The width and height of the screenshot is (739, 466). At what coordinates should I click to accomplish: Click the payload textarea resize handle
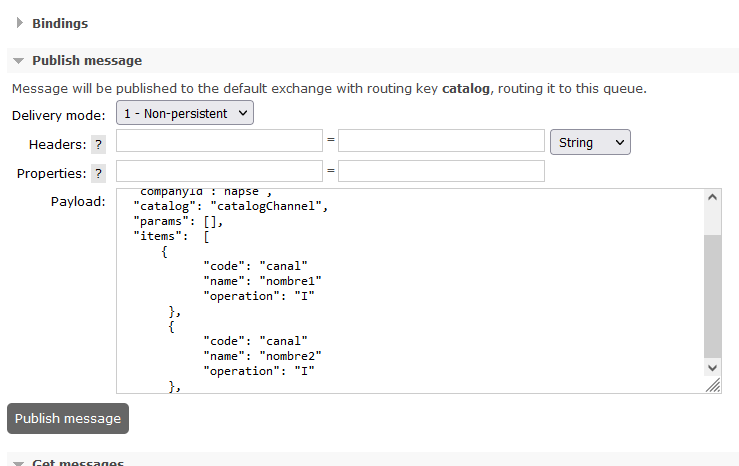tap(713, 386)
